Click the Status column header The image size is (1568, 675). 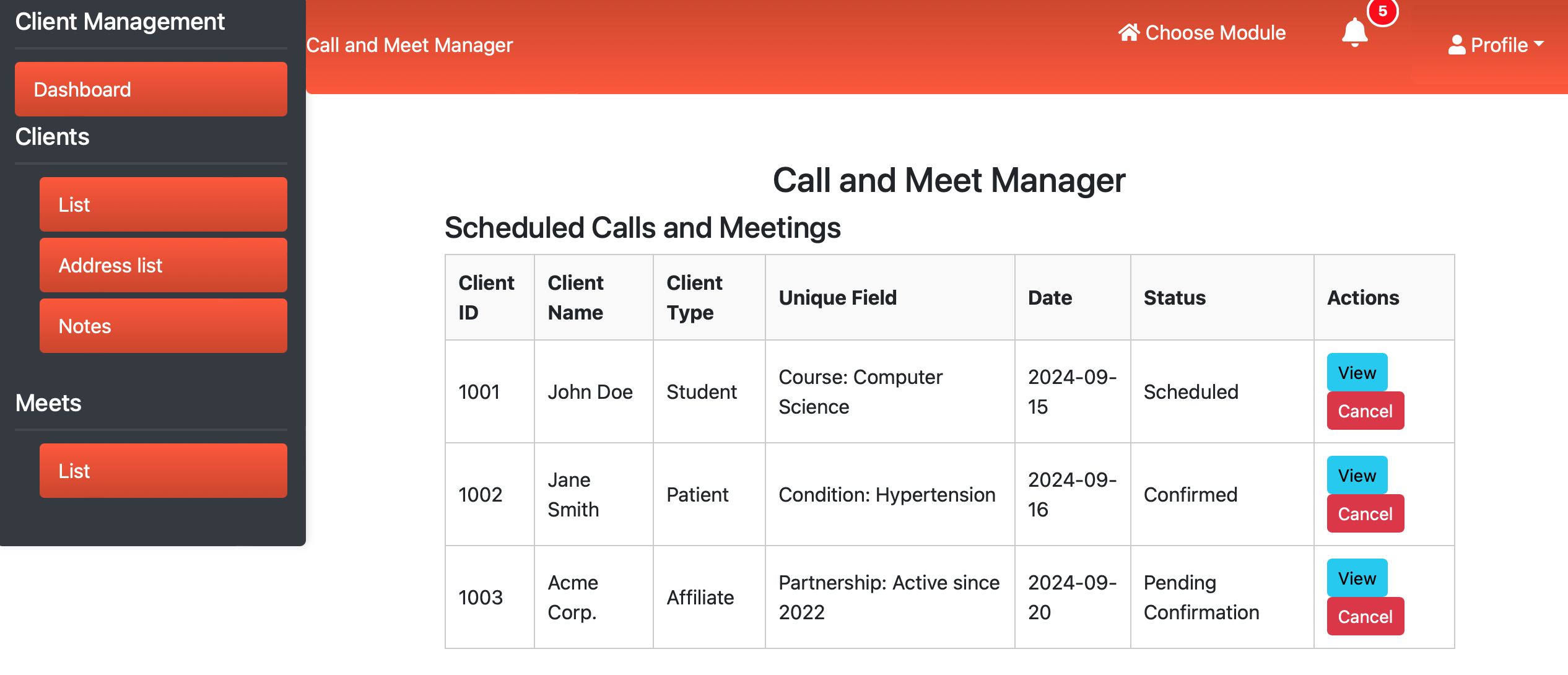(x=1174, y=297)
